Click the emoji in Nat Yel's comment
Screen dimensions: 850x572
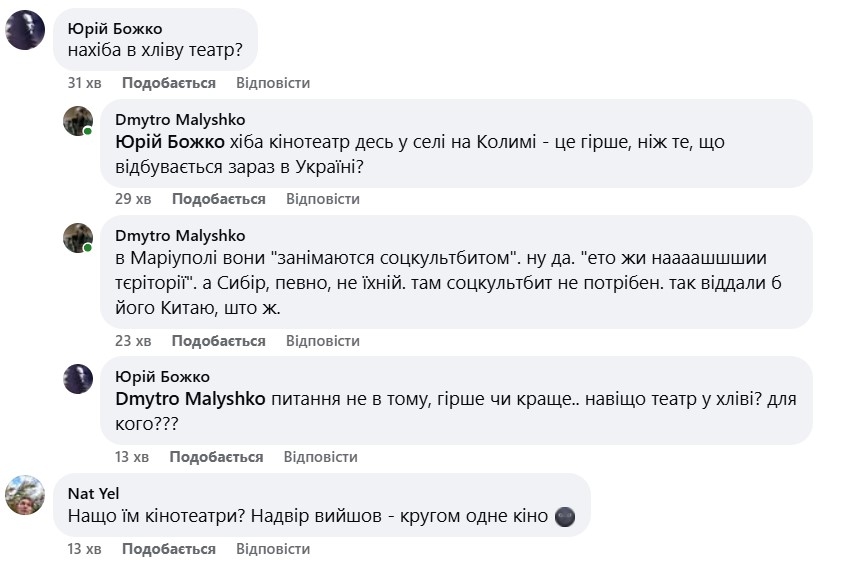pyautogui.click(x=565, y=517)
